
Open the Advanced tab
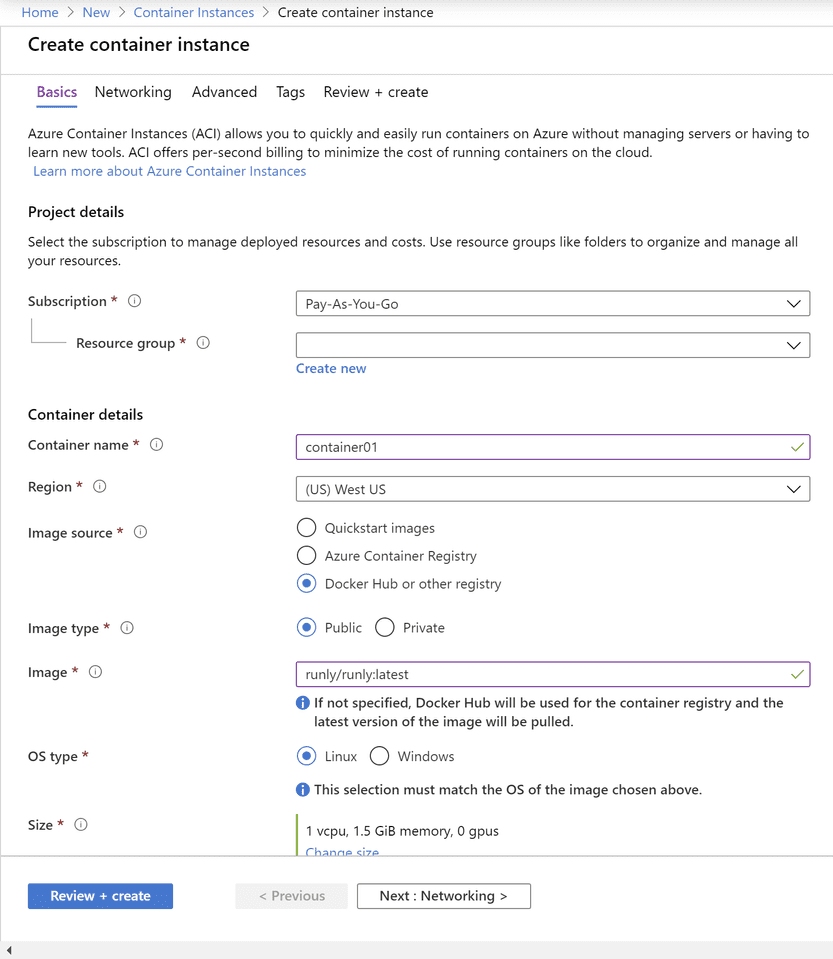coord(224,92)
